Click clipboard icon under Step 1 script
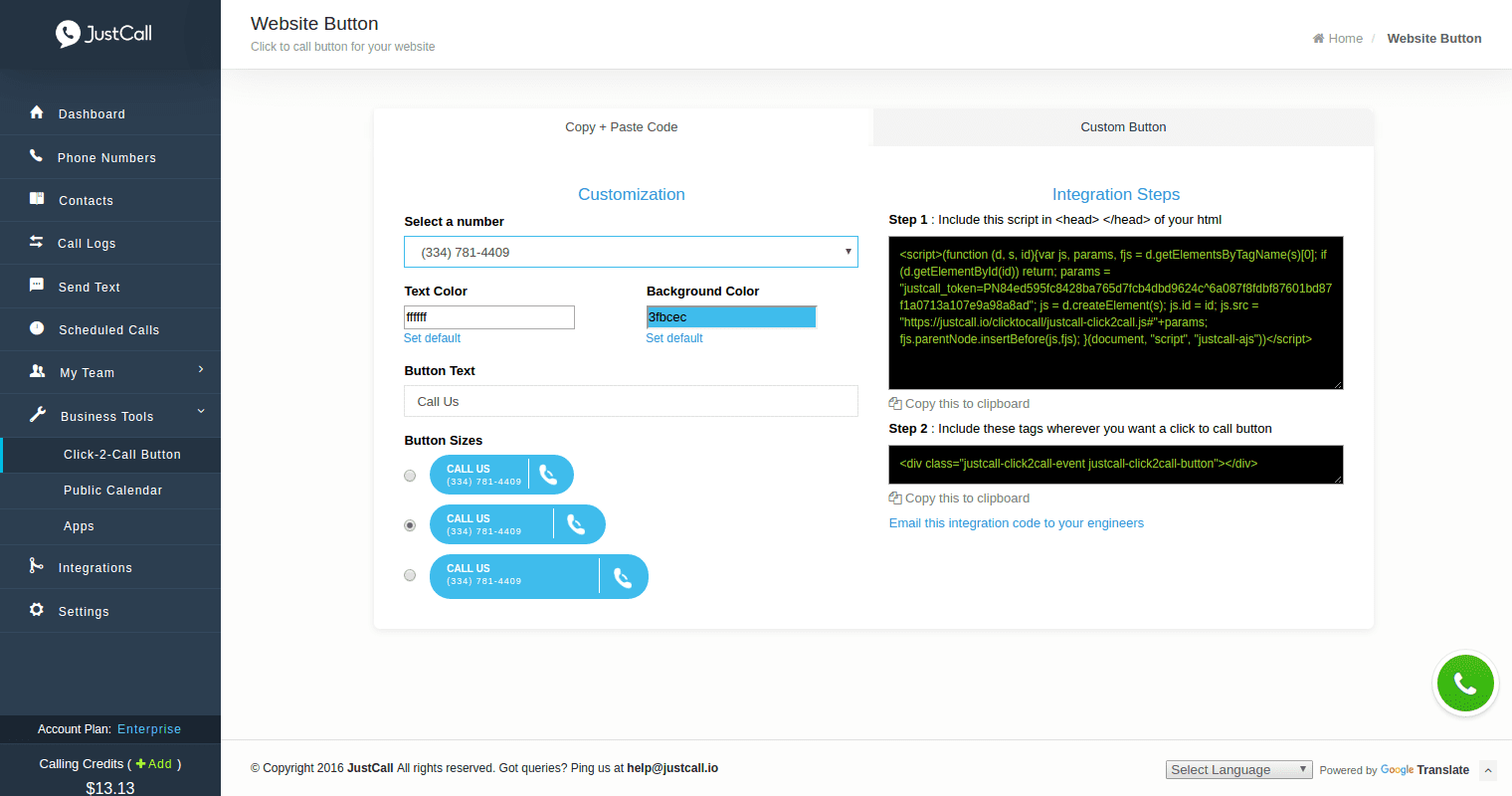 (895, 404)
